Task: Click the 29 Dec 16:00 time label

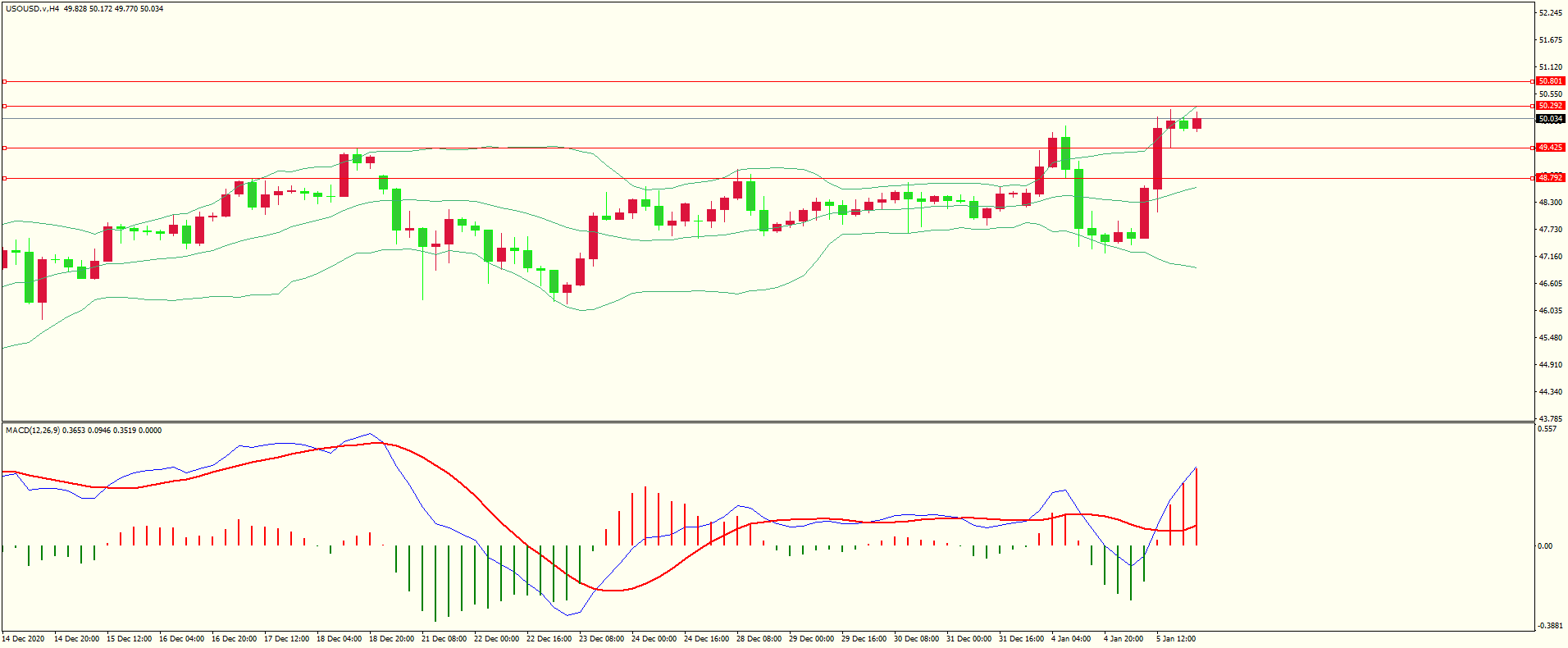Action: click(x=864, y=639)
